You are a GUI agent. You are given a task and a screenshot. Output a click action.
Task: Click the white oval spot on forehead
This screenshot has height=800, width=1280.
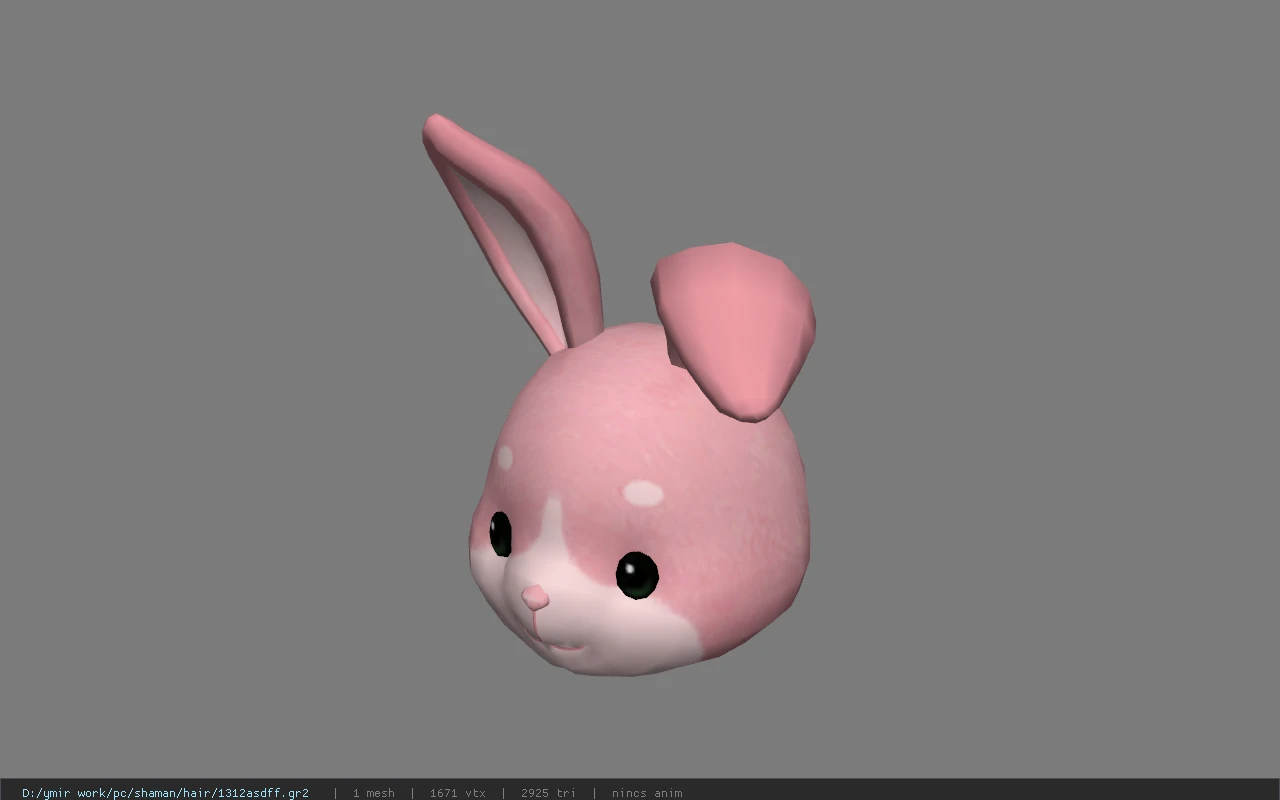click(x=643, y=493)
